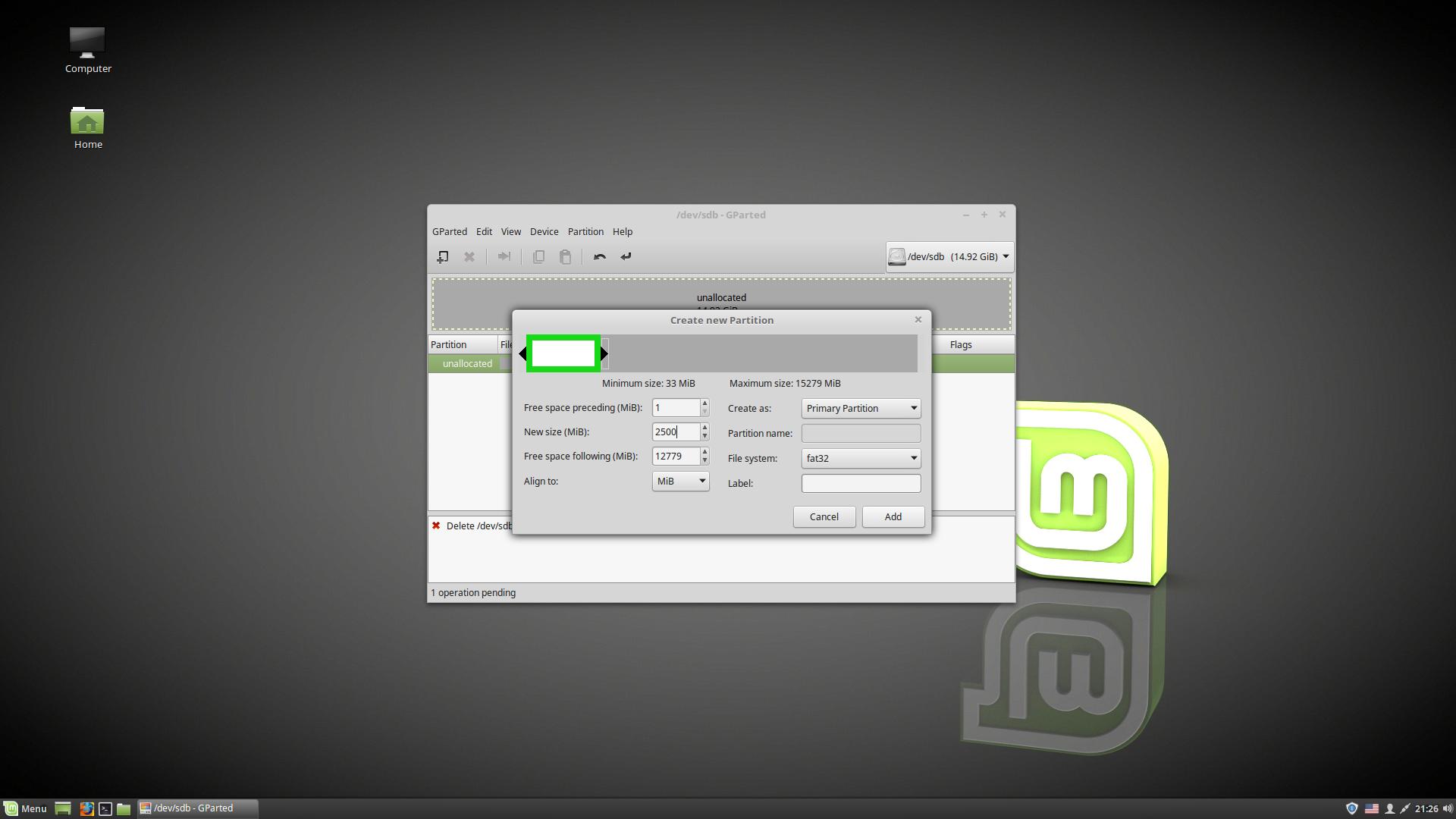The width and height of the screenshot is (1456, 819).
Task: Increase Free space following value
Action: (x=704, y=452)
